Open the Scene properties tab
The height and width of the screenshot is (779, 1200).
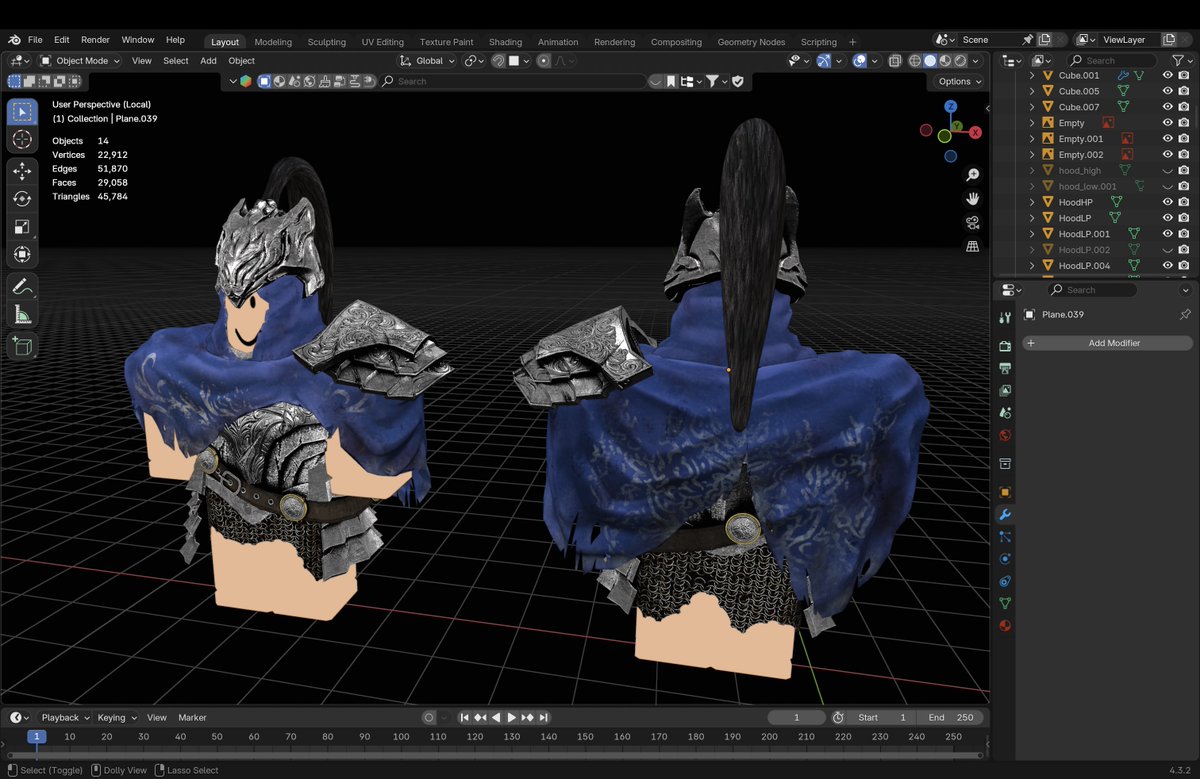click(x=1005, y=412)
